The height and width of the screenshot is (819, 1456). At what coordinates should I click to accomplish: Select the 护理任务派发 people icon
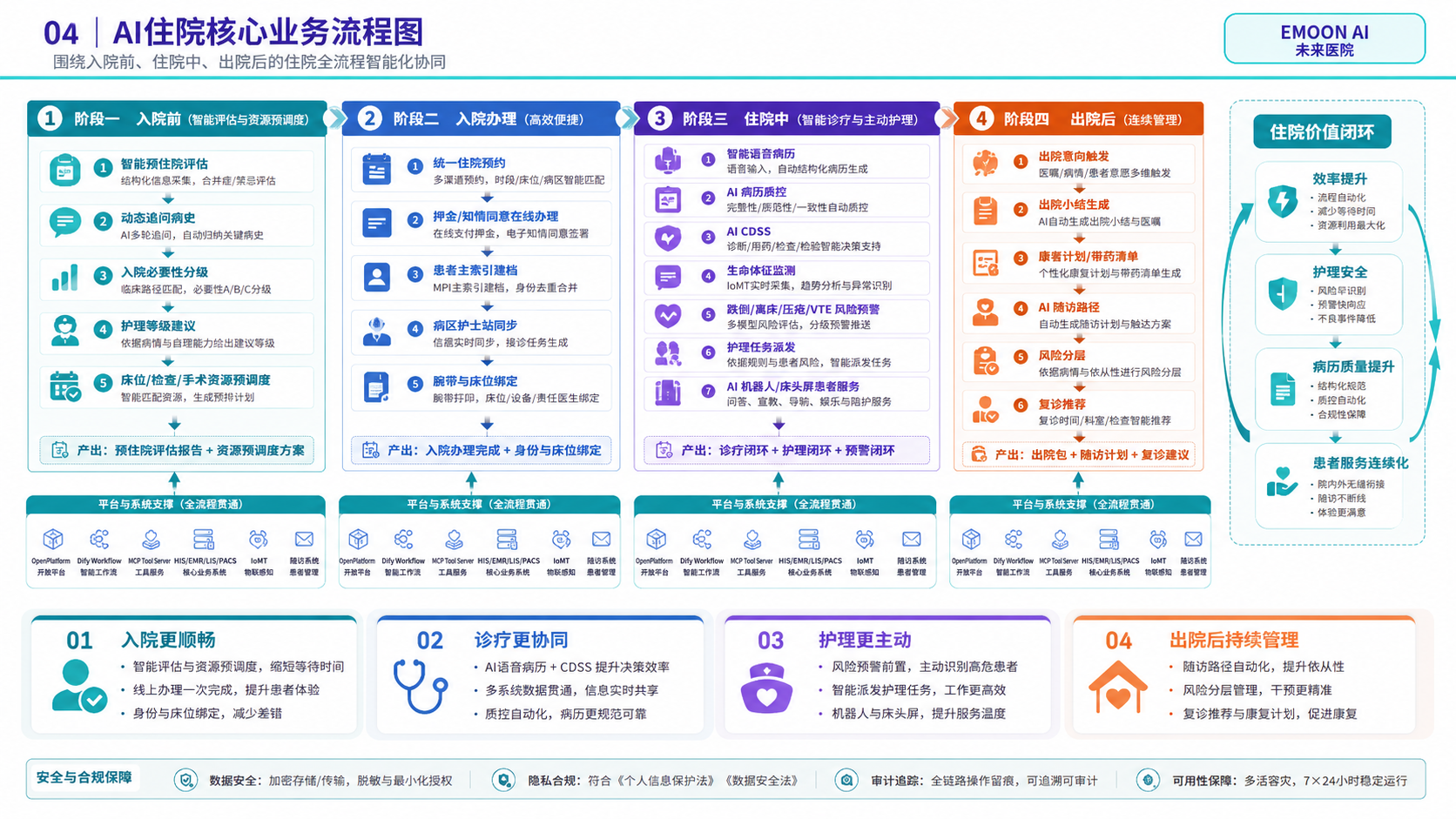coord(668,353)
